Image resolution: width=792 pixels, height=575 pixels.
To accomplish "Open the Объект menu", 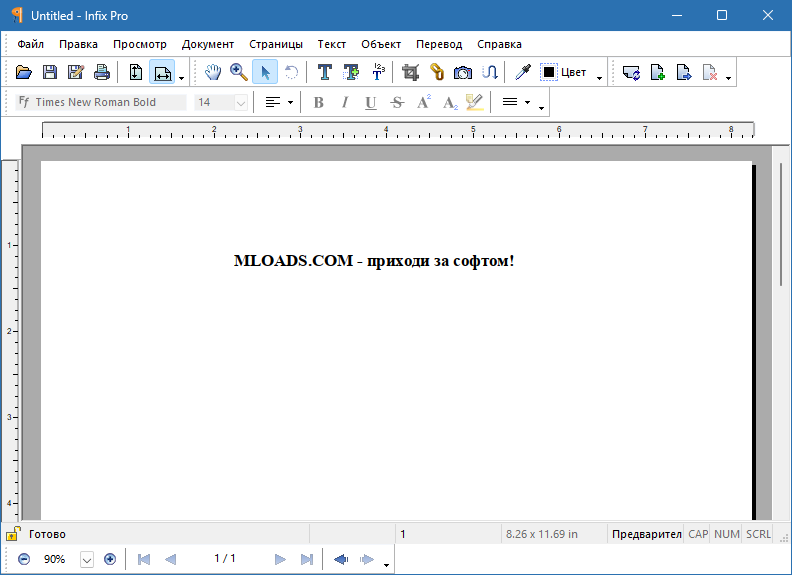I will click(381, 44).
